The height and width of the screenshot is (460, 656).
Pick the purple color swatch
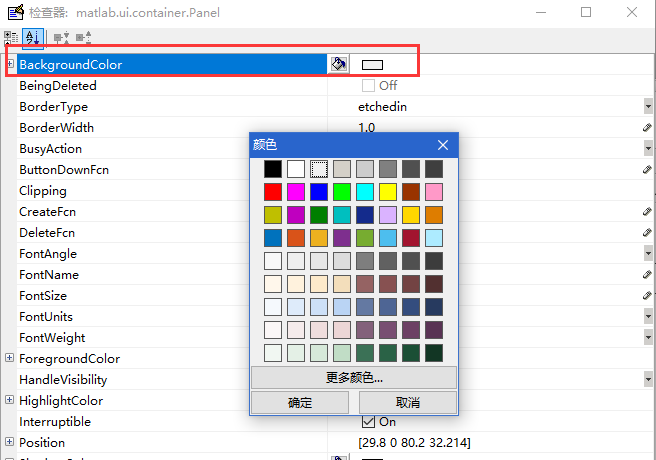[342, 238]
